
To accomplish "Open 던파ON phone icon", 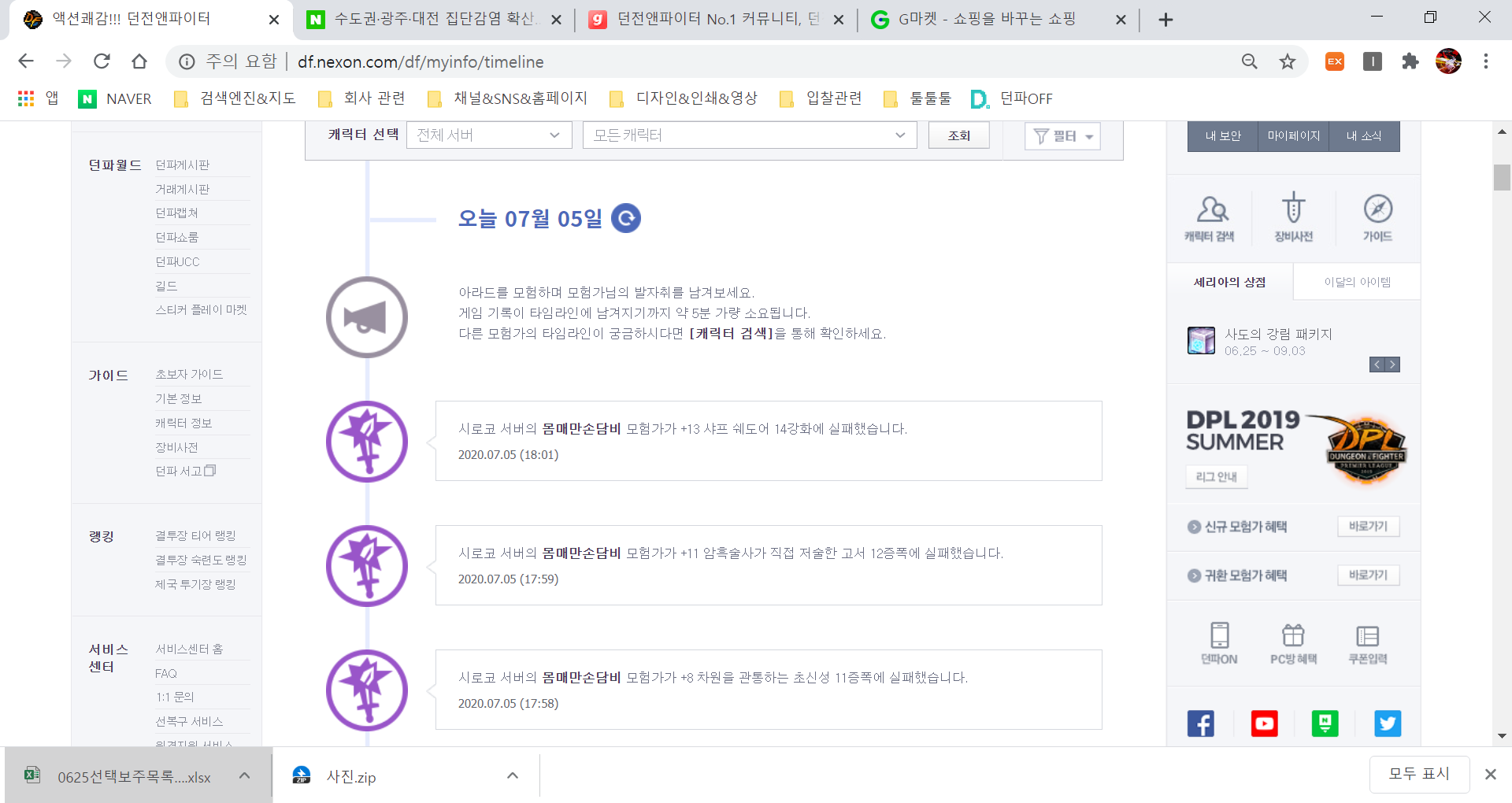I will point(1219,643).
